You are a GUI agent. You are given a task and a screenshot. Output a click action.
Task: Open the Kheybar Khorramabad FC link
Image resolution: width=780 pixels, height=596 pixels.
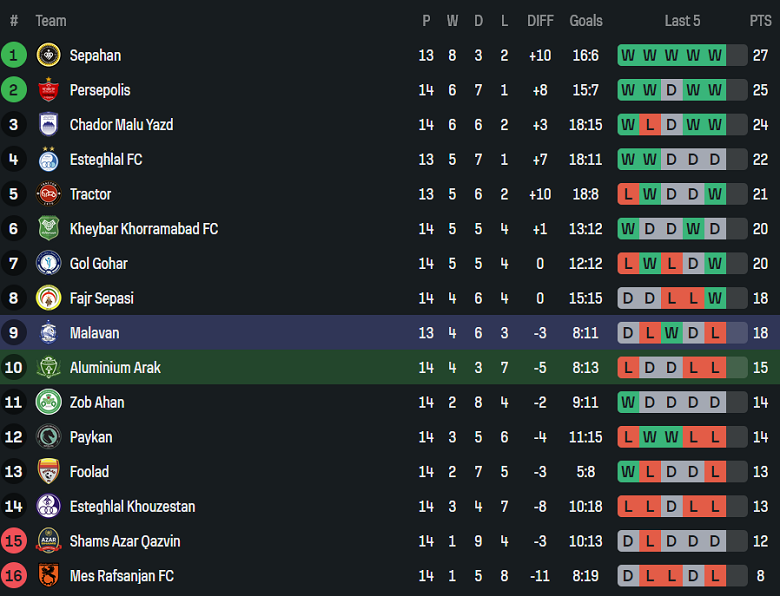click(x=143, y=229)
